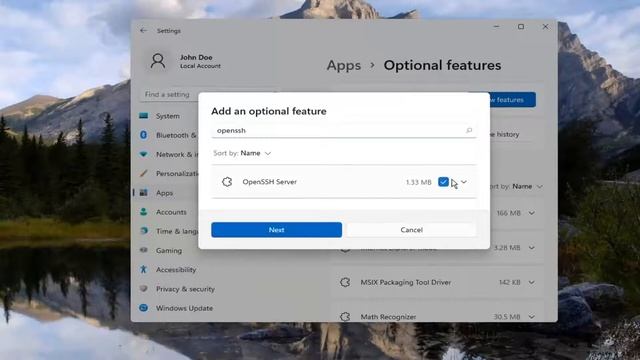Minimize the Settings window
The image size is (640, 360).
[496, 27]
